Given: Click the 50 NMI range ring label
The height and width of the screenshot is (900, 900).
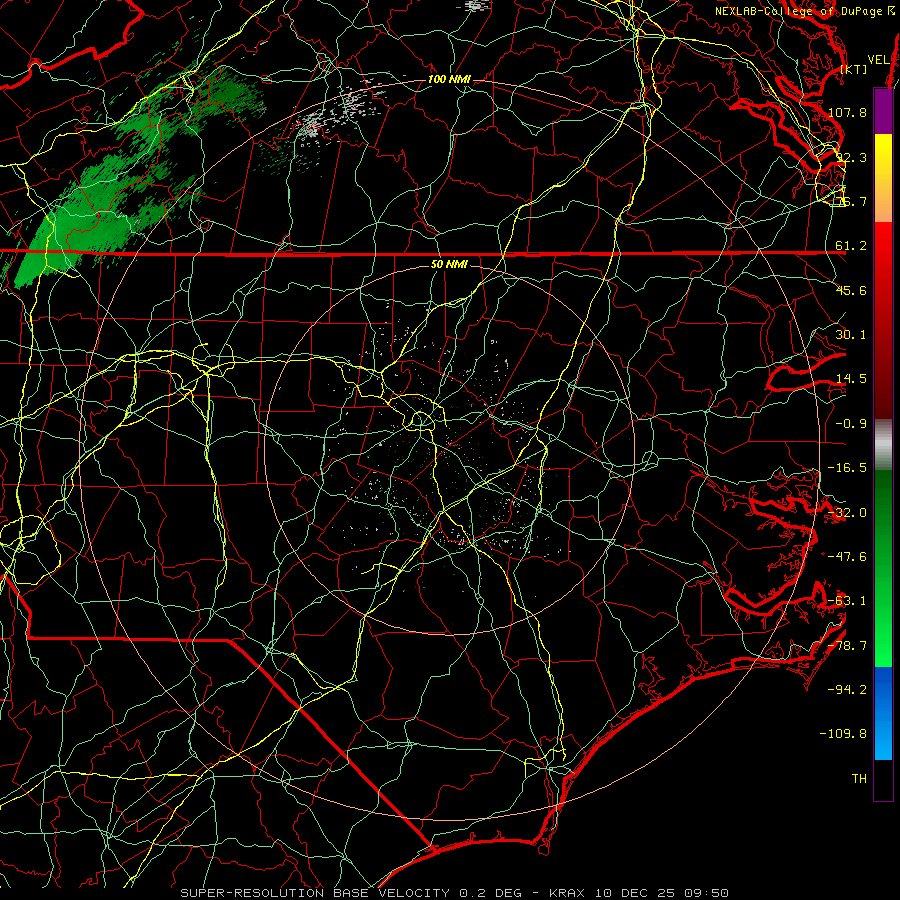Looking at the screenshot, I should pyautogui.click(x=449, y=264).
